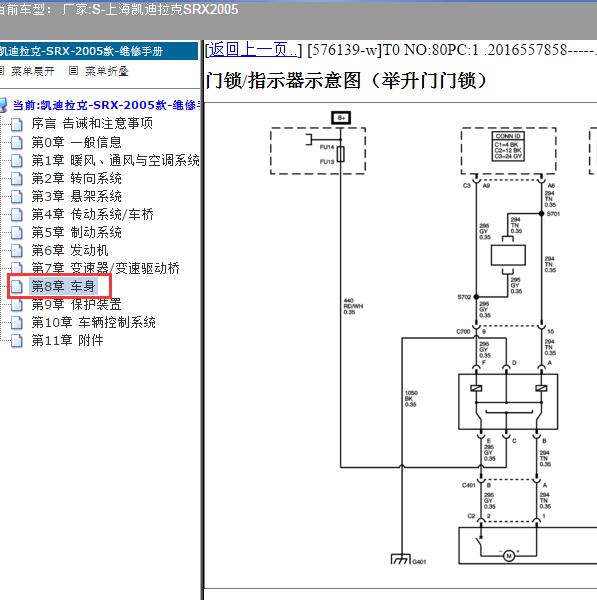
Task: Click the page icon beside 序言 告诫和注意事项
Action: click(x=16, y=124)
